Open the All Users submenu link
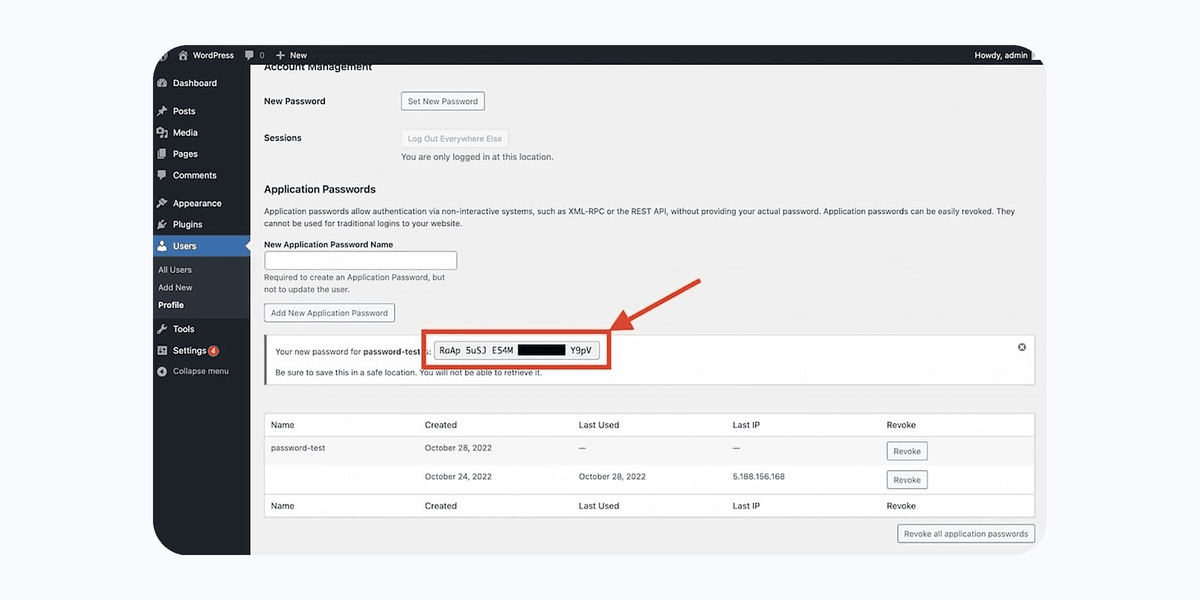Viewport: 1200px width, 600px height. coord(175,270)
